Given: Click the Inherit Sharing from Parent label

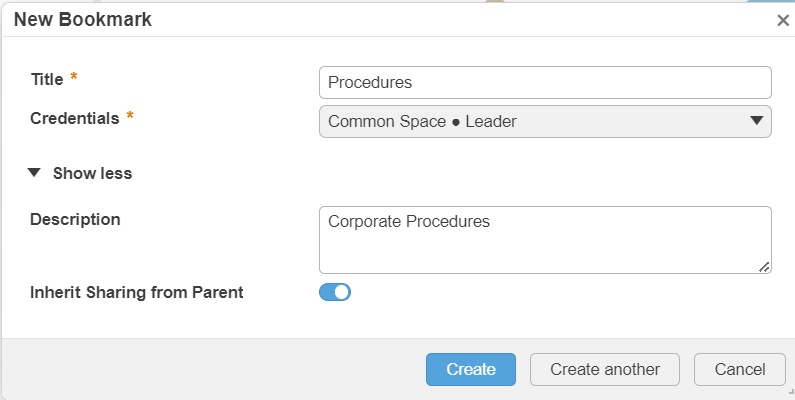Looking at the screenshot, I should tap(137, 292).
